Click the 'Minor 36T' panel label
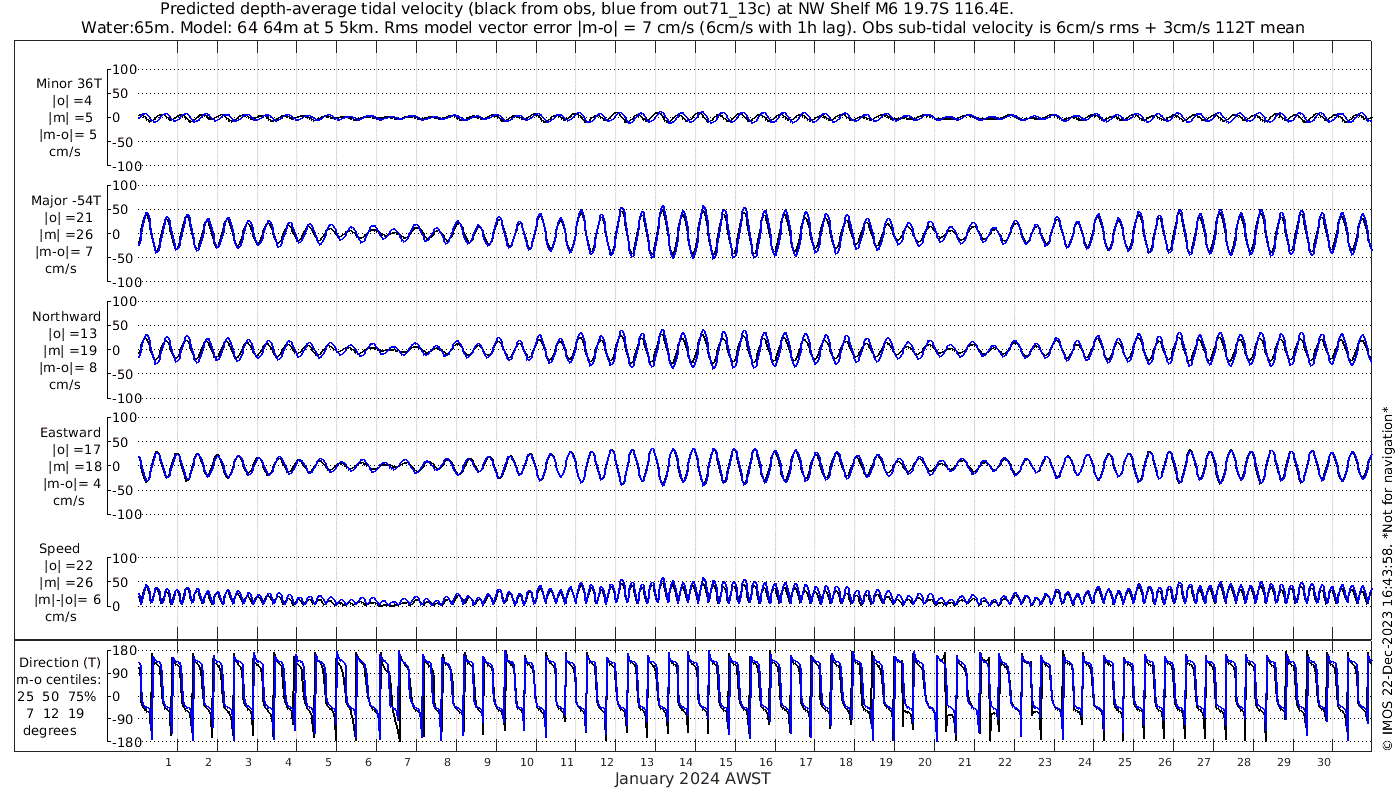Image resolution: width=1400 pixels, height=800 pixels. [x=68, y=84]
